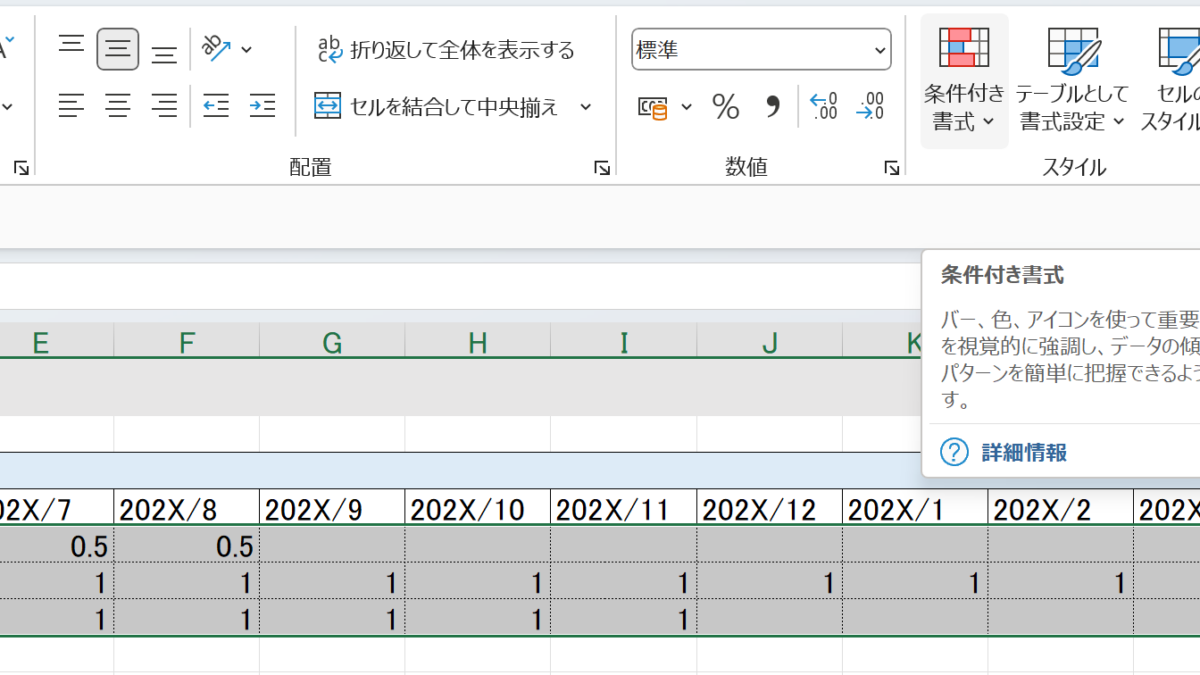Screen dimensions: 1200x675
Task: Apply comma style number format
Action: pos(772,106)
